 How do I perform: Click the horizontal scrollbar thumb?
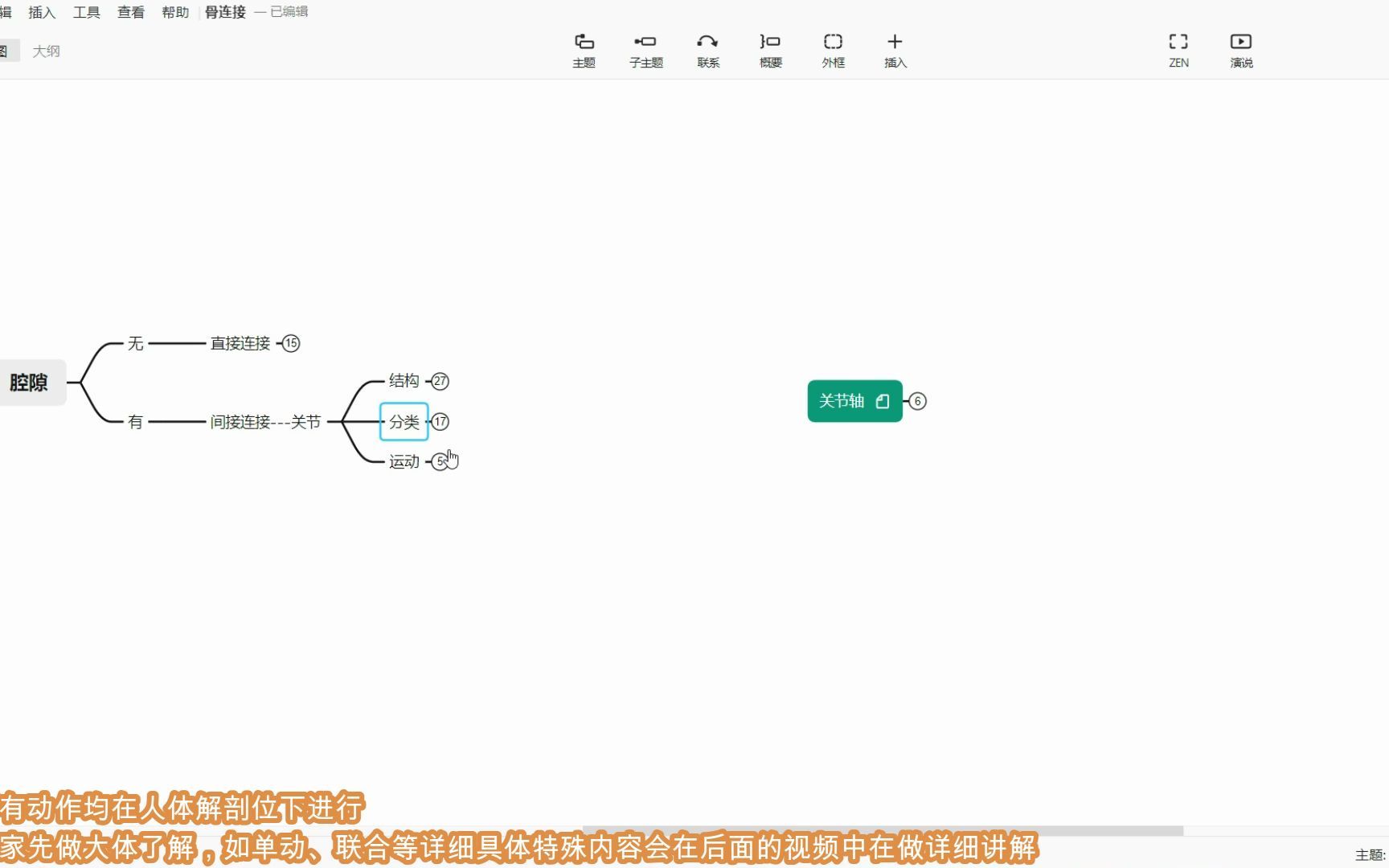pos(883,830)
